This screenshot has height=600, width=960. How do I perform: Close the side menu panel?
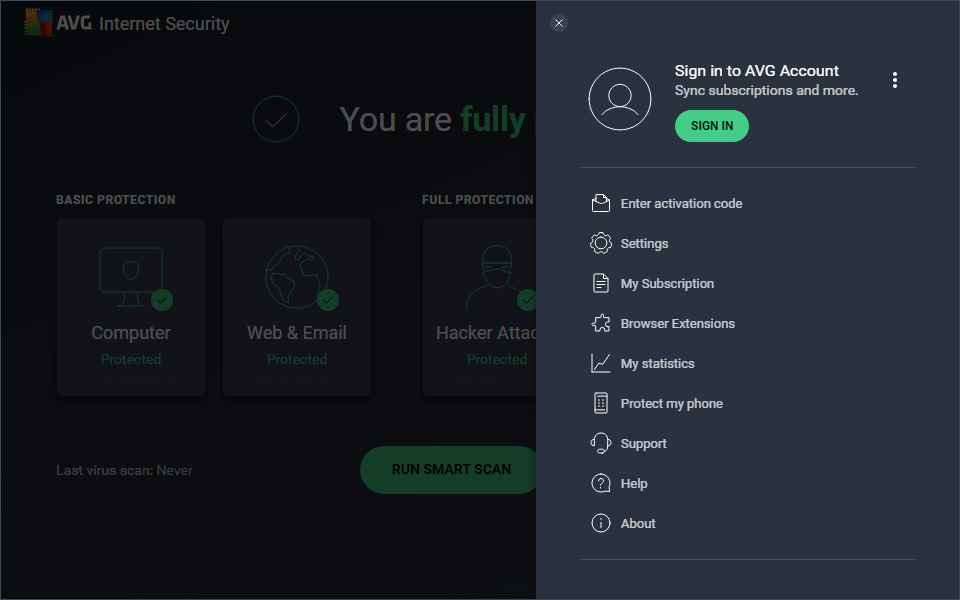tap(559, 23)
